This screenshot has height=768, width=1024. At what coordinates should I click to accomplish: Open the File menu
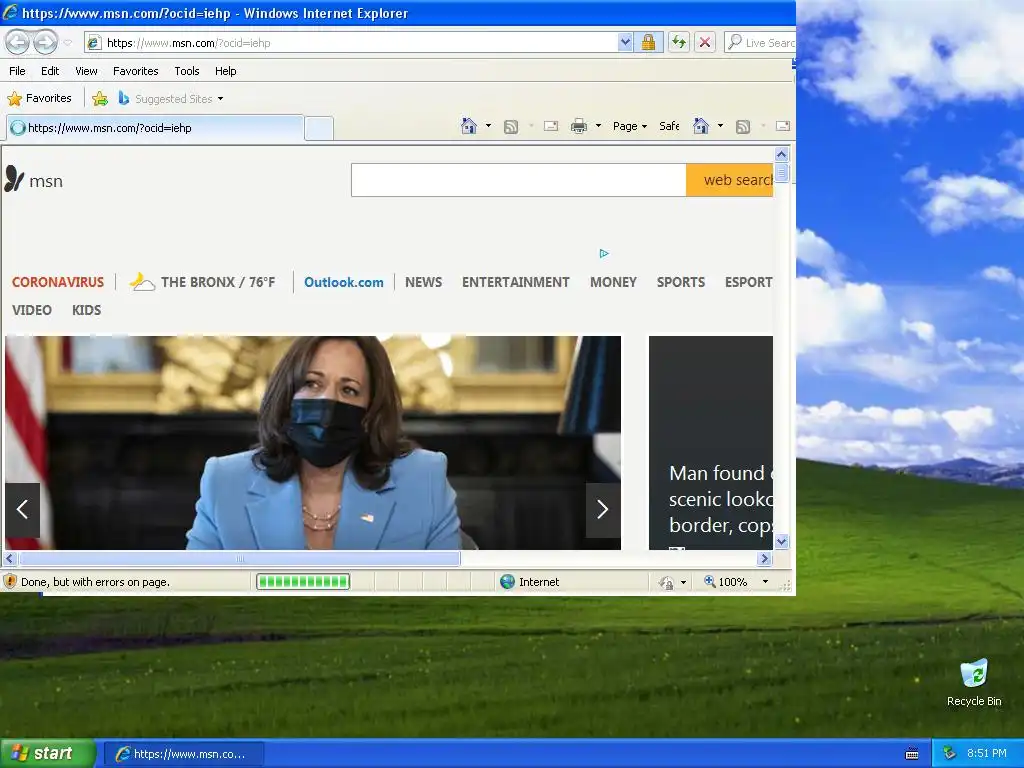(18, 71)
